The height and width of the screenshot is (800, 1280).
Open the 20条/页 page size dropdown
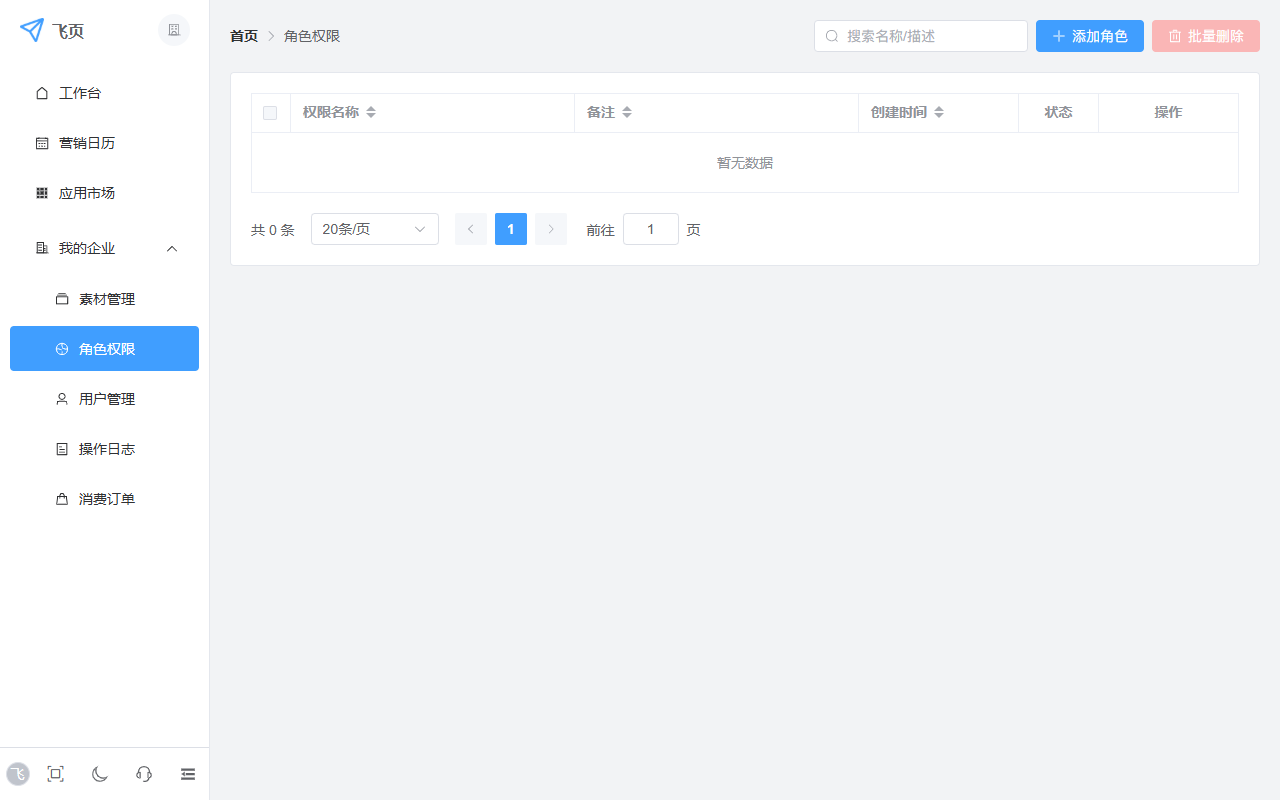point(374,228)
